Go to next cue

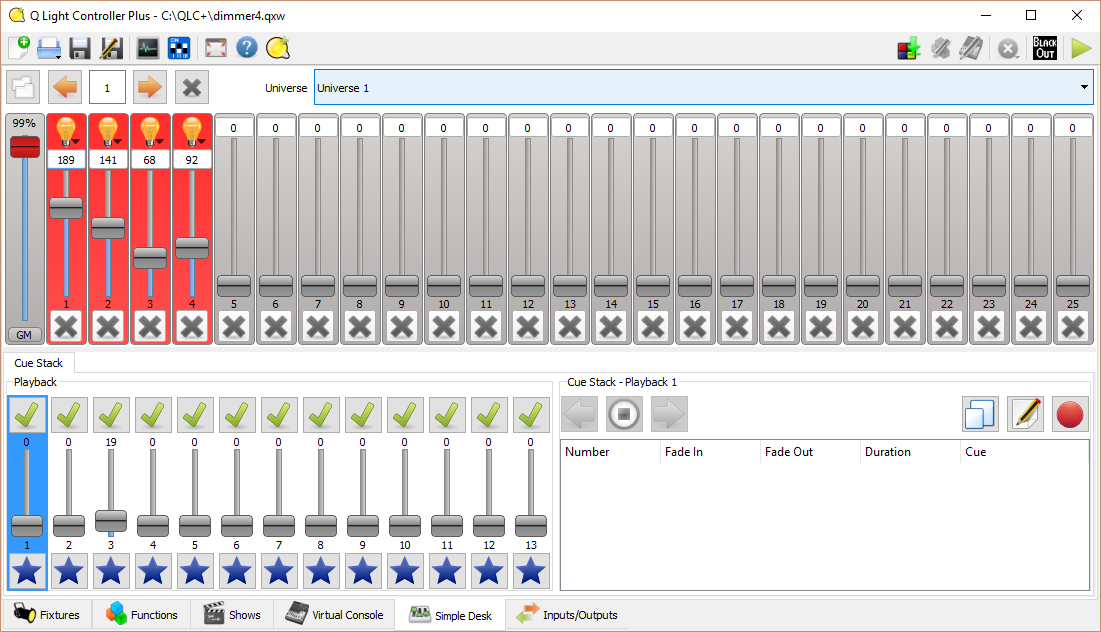click(x=668, y=414)
